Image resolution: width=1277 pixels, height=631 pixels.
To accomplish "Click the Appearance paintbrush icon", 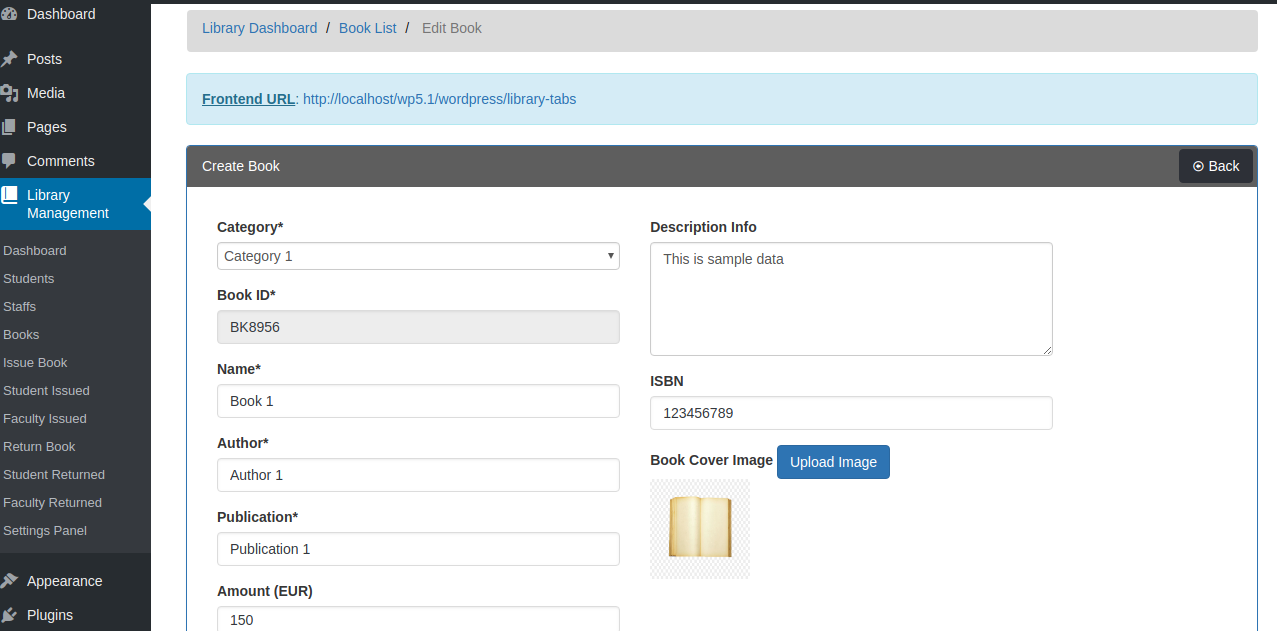I will (8, 581).
